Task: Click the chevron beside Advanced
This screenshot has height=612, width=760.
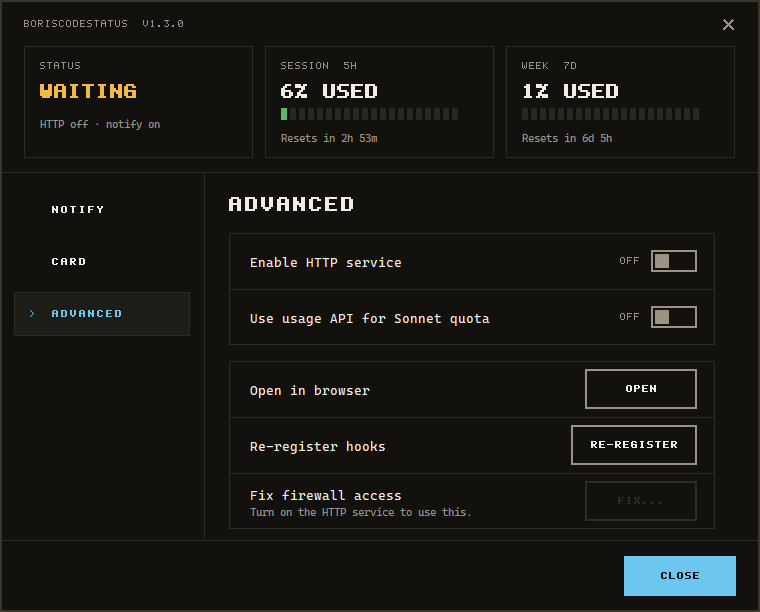Action: click(x=32, y=314)
